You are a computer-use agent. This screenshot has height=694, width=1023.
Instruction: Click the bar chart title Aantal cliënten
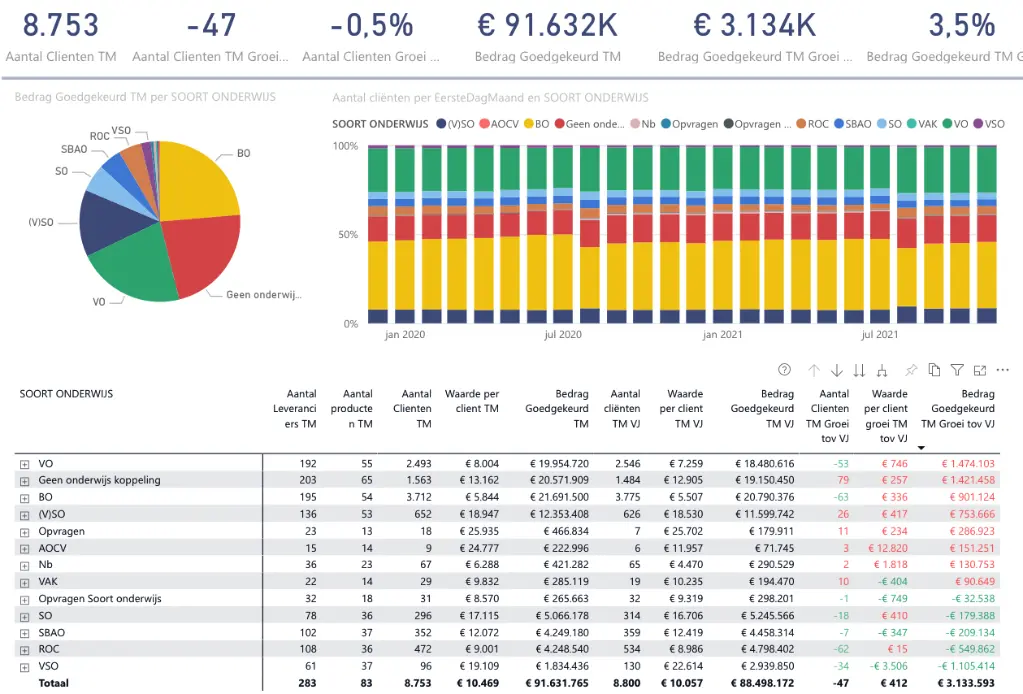tap(490, 98)
